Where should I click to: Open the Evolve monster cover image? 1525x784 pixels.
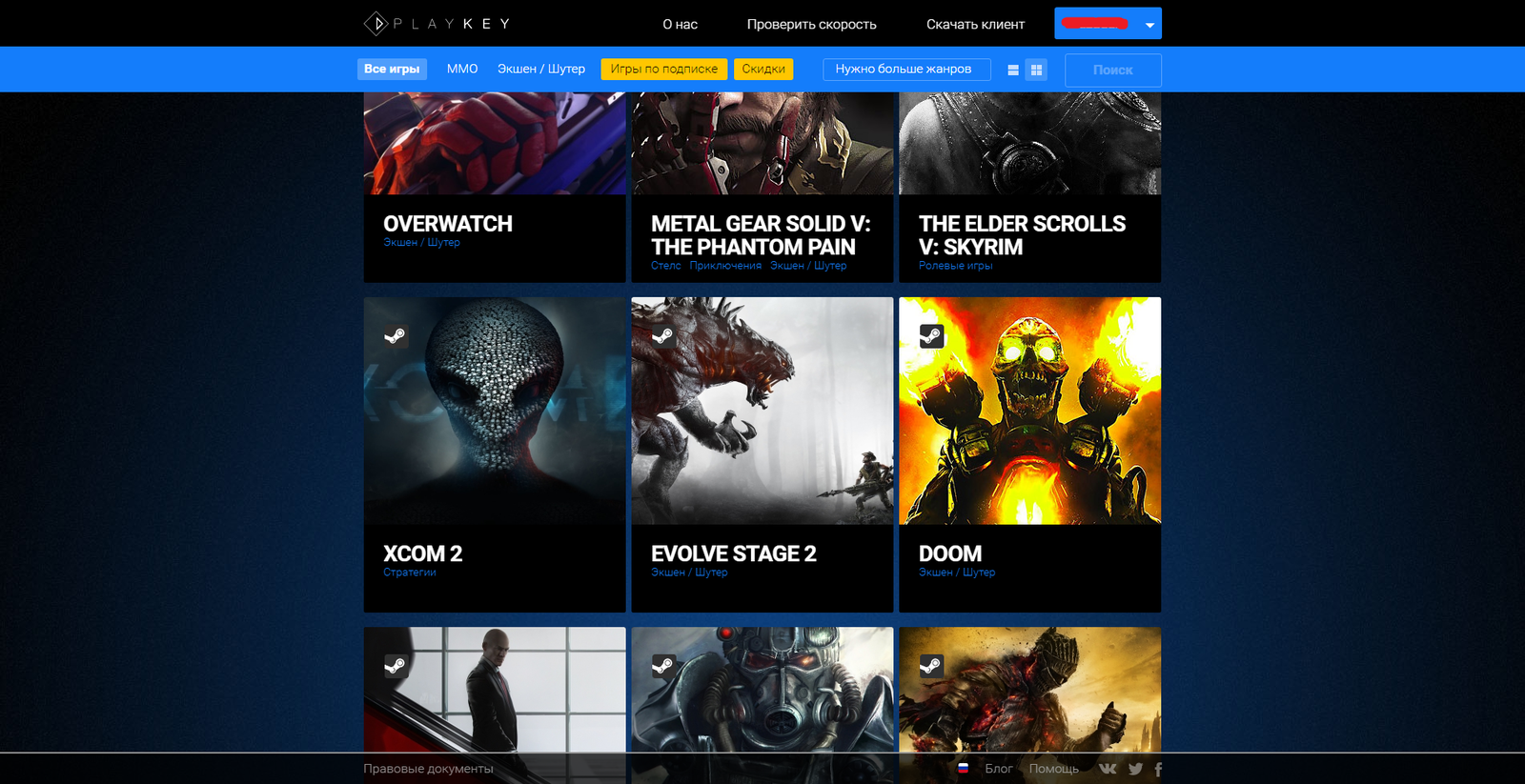(762, 411)
